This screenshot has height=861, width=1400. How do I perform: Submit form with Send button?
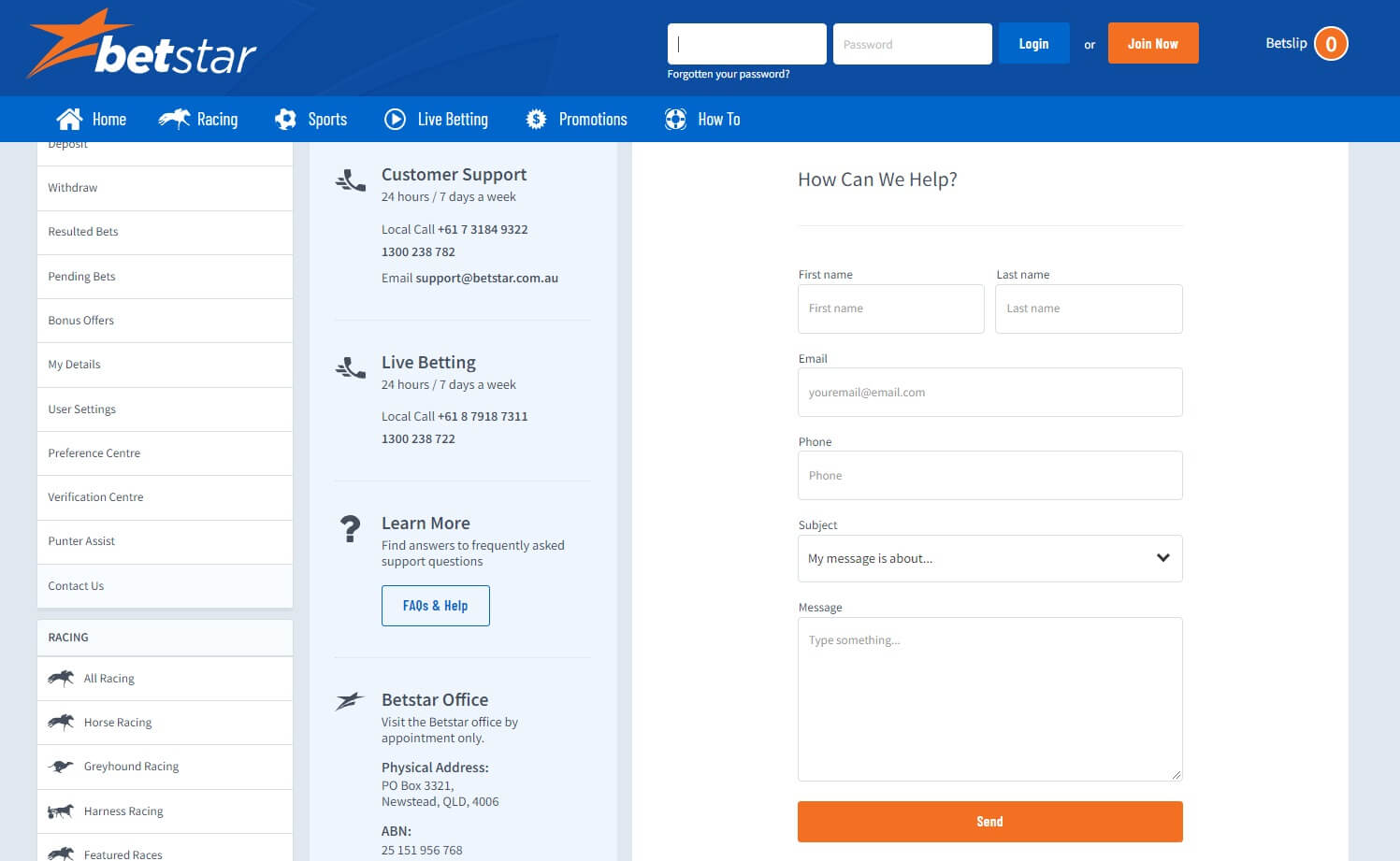[x=989, y=822]
